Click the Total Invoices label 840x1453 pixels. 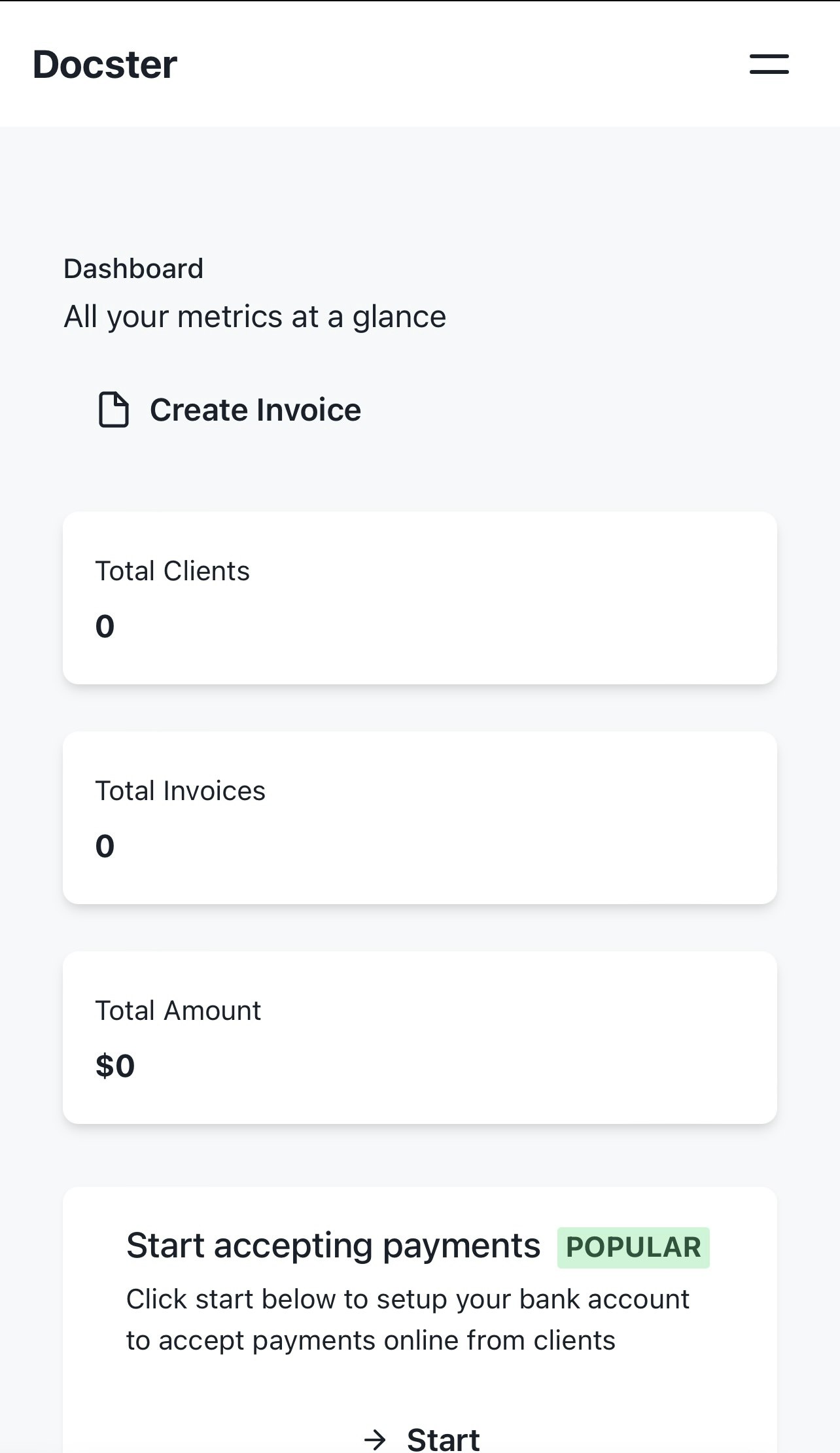181,791
